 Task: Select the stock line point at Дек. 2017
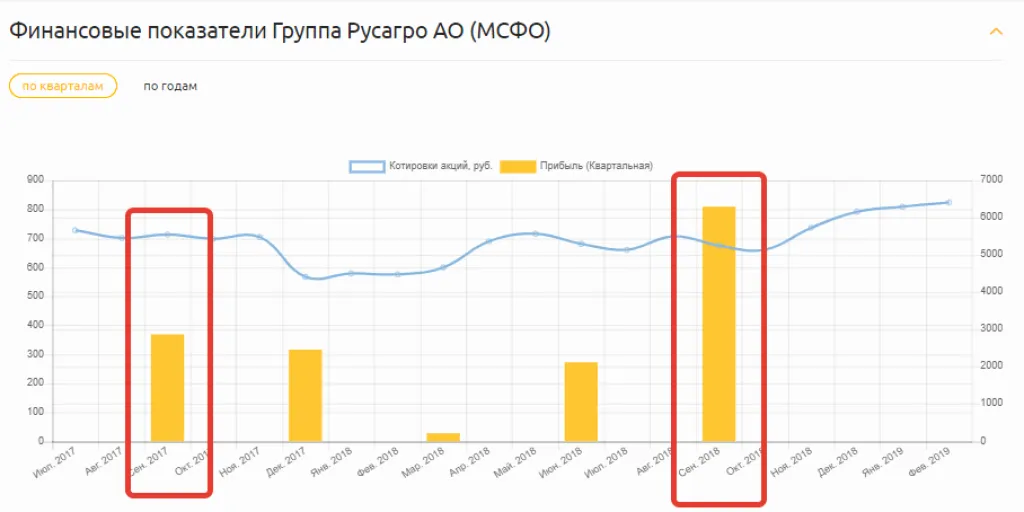[305, 276]
